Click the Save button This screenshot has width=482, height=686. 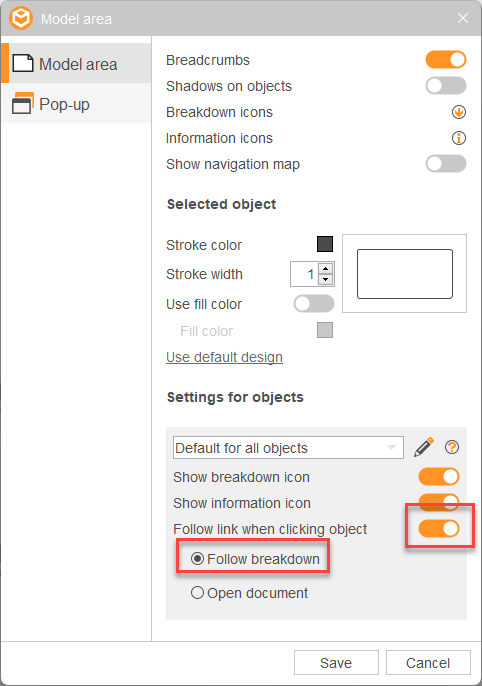click(336, 662)
